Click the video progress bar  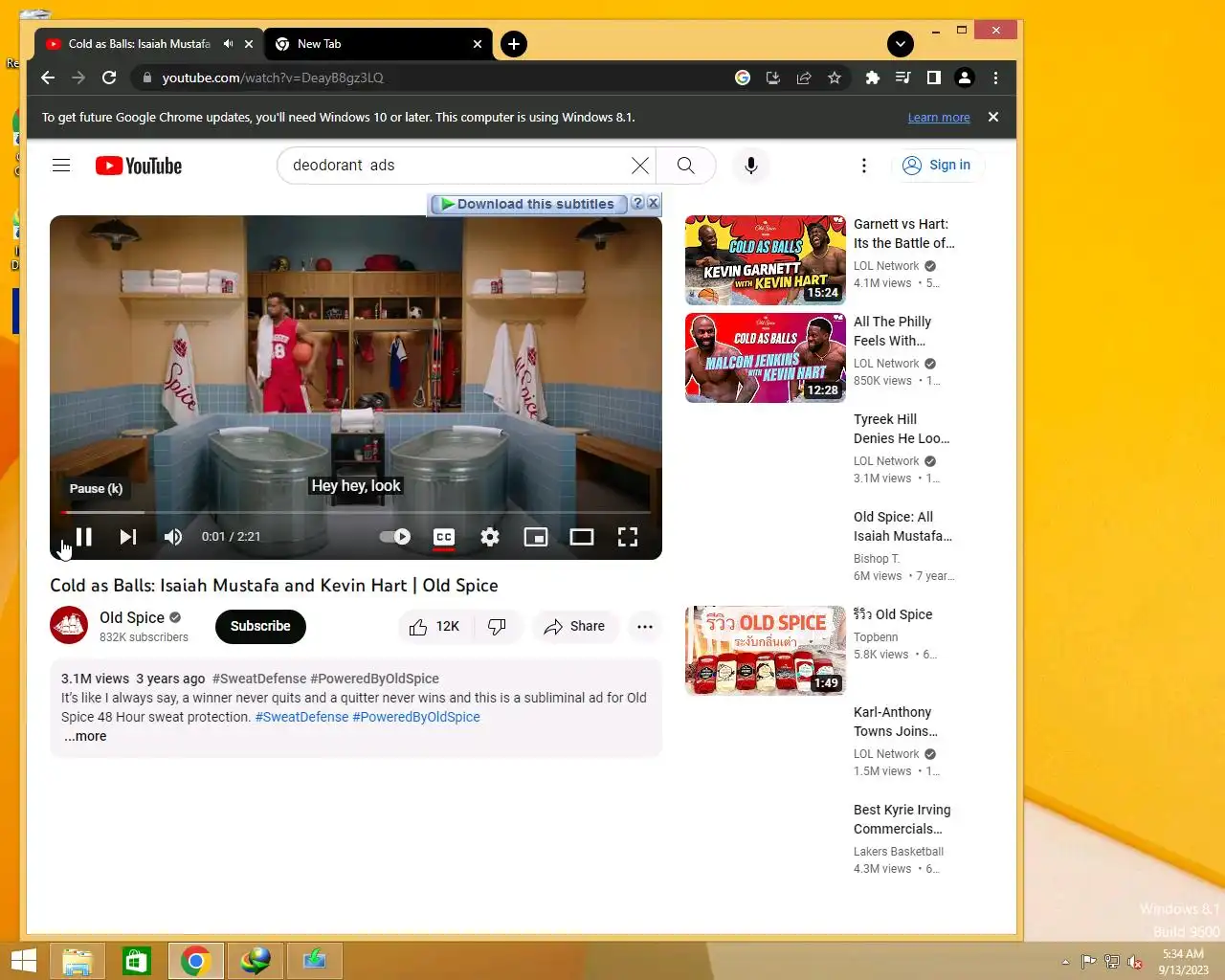point(356,512)
